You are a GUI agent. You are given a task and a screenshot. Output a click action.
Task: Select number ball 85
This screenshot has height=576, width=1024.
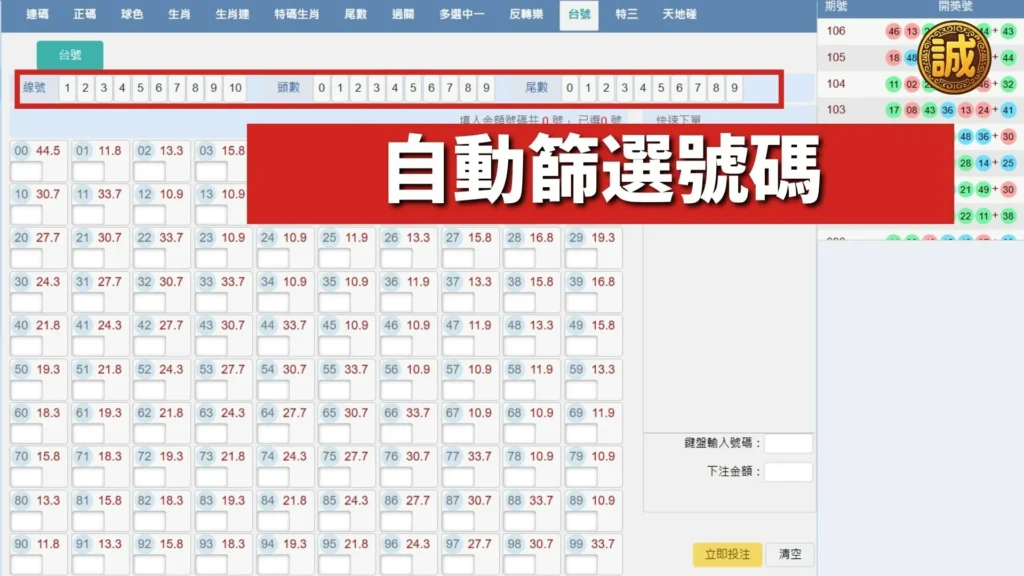coord(329,501)
